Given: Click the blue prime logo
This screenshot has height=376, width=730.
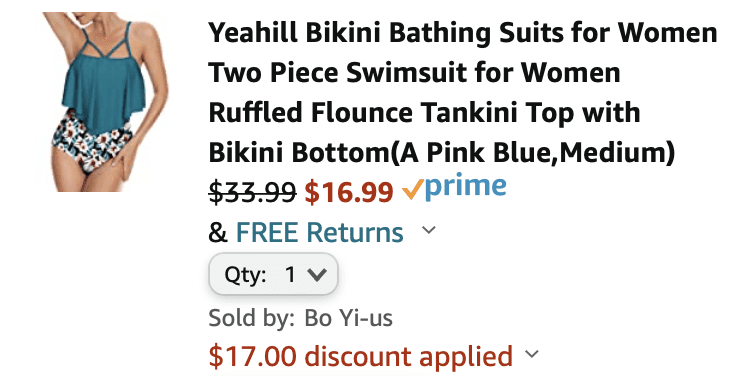Looking at the screenshot, I should [x=465, y=187].
